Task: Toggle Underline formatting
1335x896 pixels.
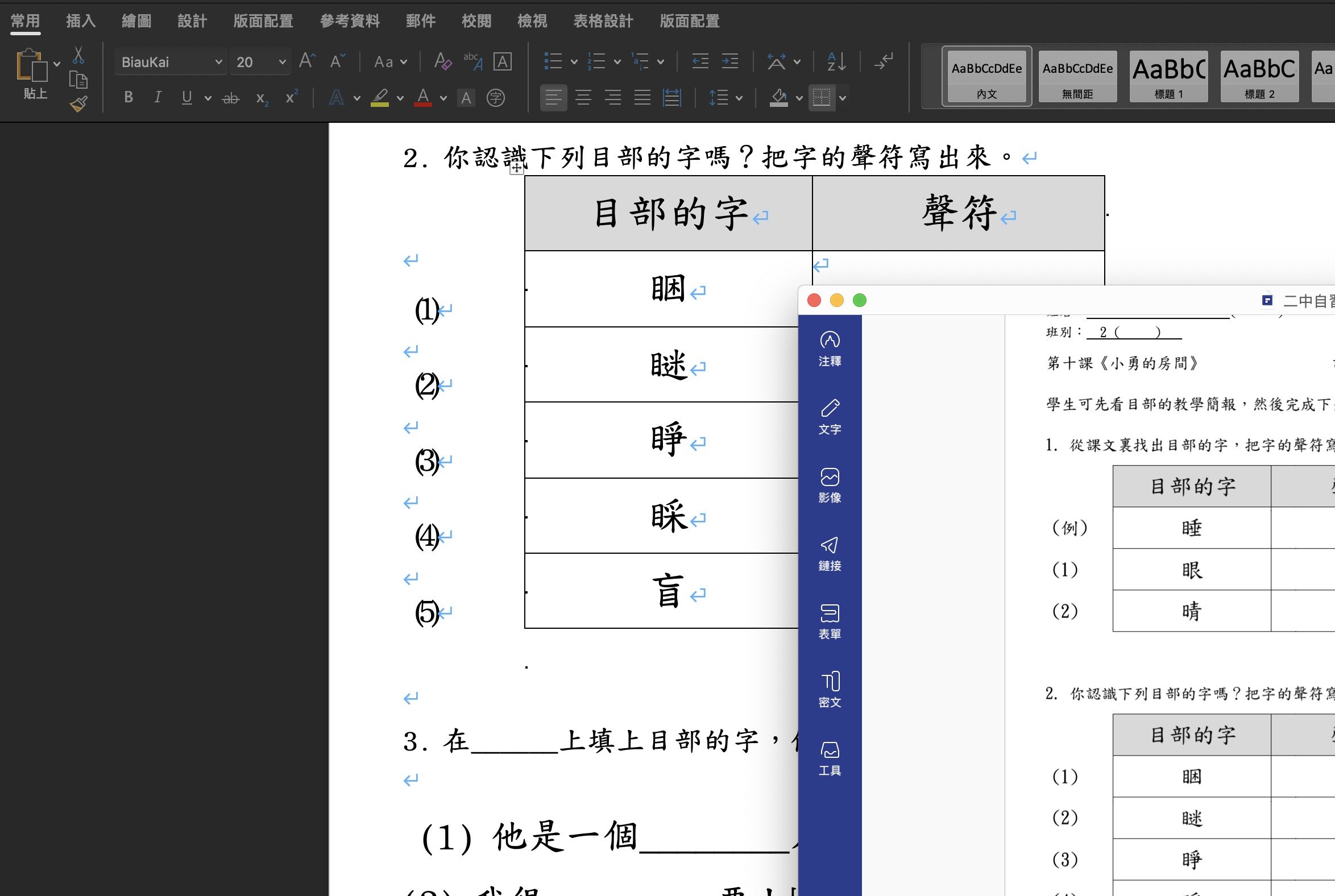Action: point(186,98)
